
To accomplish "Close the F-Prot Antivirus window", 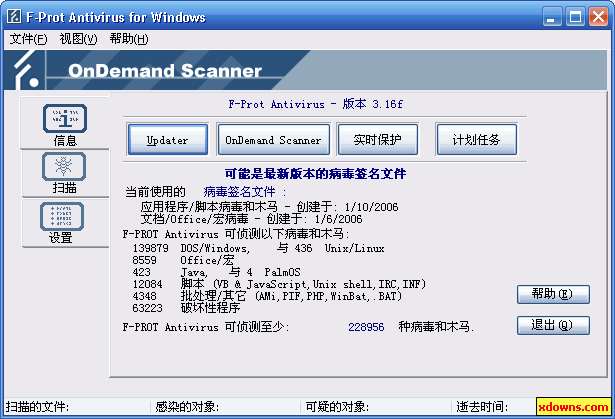I will tap(599, 17).
